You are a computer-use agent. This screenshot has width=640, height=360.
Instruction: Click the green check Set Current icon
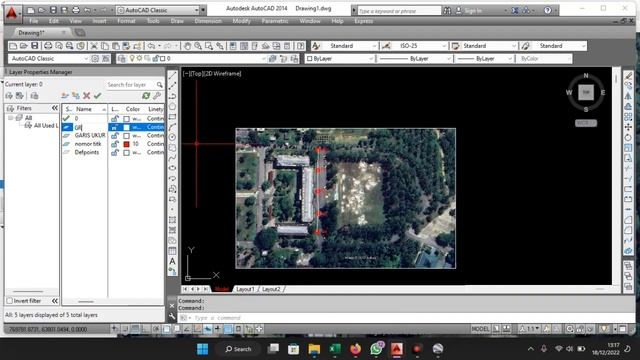(97, 96)
